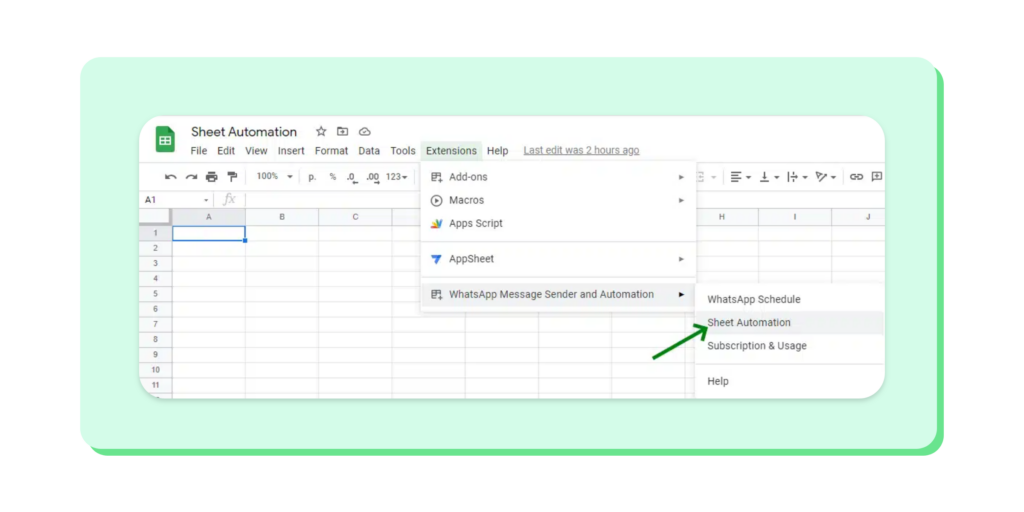The image size is (1024, 512).
Task: Rename the Sheet Automation document title
Action: pos(244,132)
